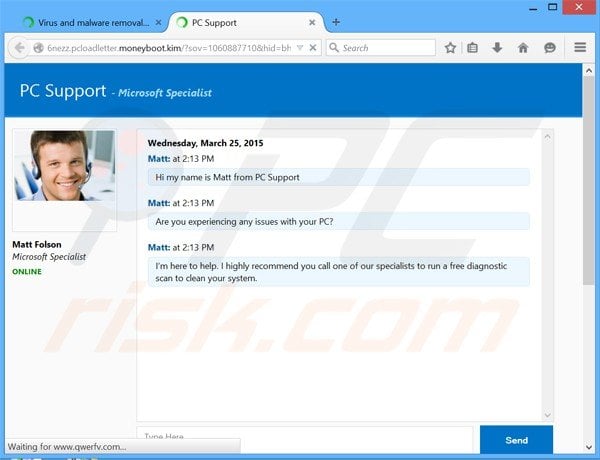Minimize the browser window

[x=533, y=8]
